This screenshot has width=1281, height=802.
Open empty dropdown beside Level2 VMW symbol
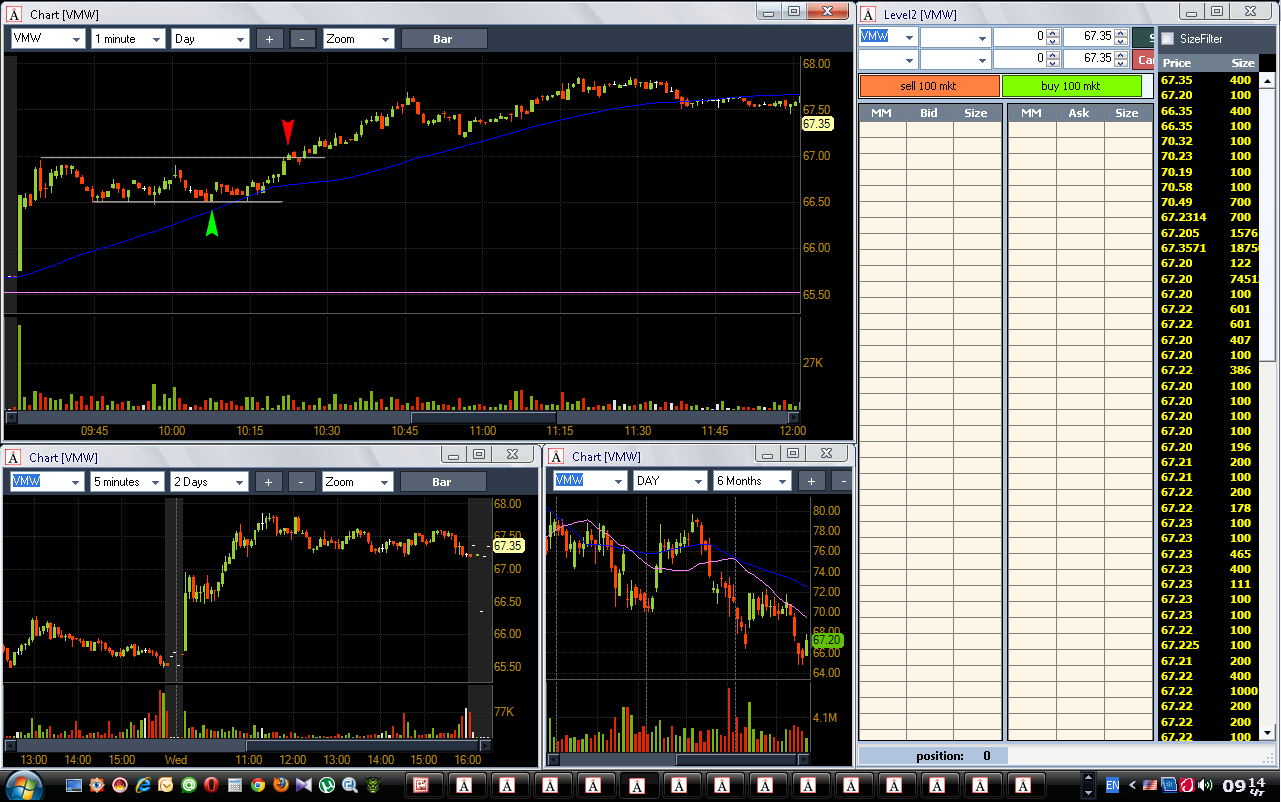click(982, 37)
